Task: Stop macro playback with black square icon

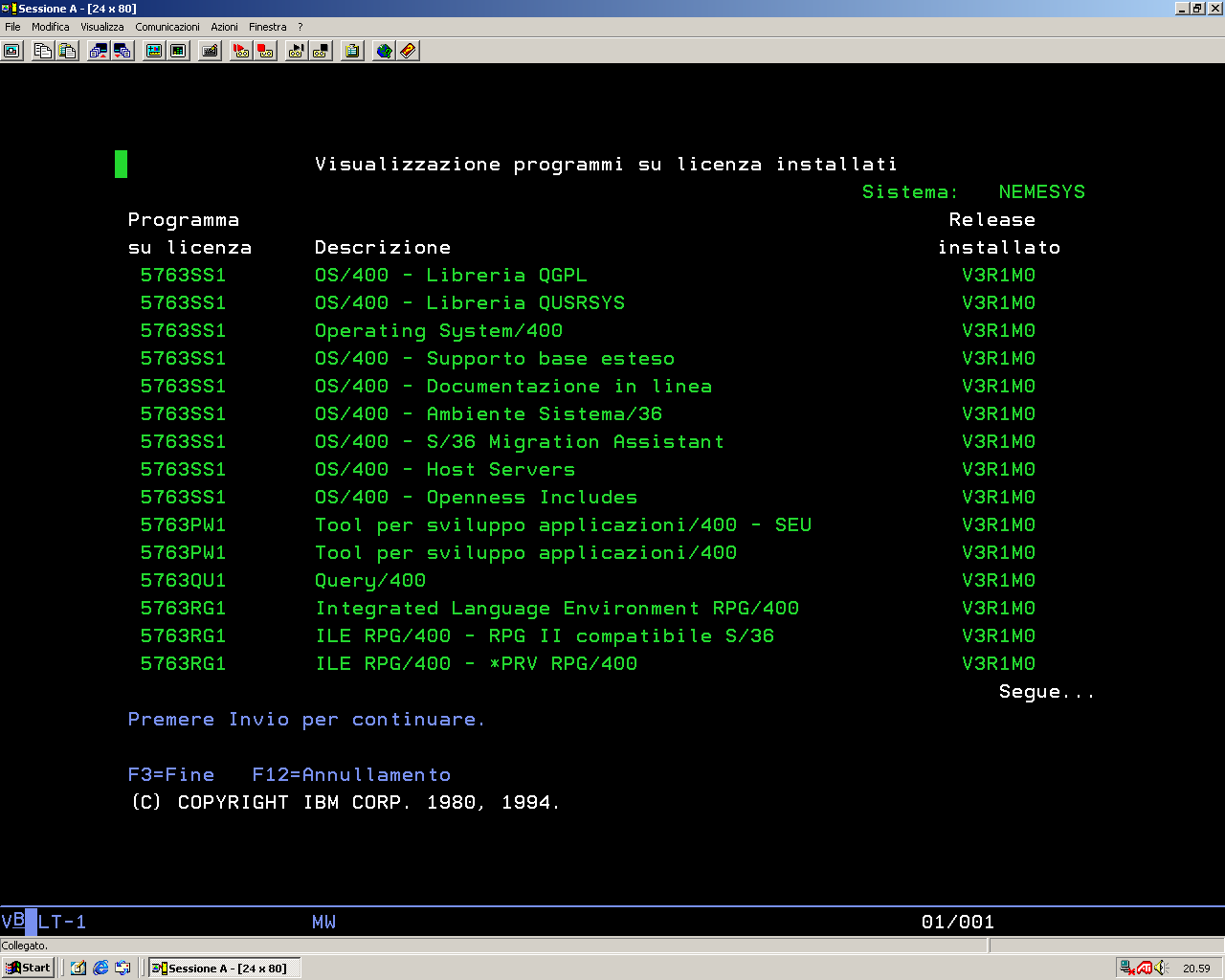Action: tap(322, 51)
